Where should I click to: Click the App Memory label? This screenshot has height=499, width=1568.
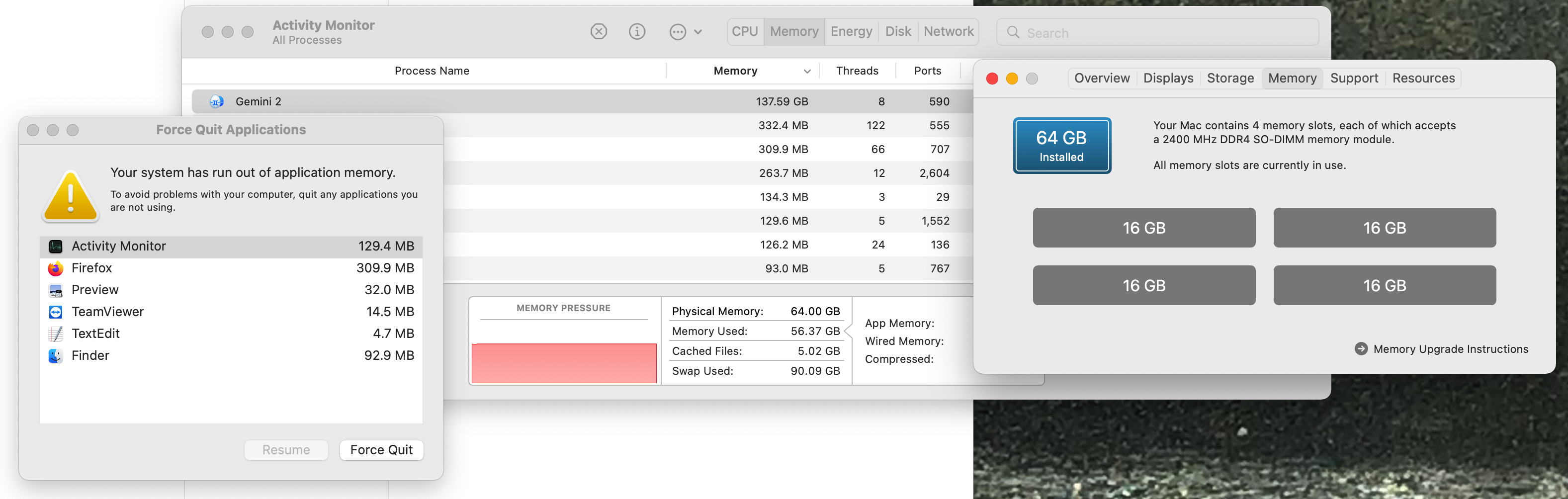point(899,324)
